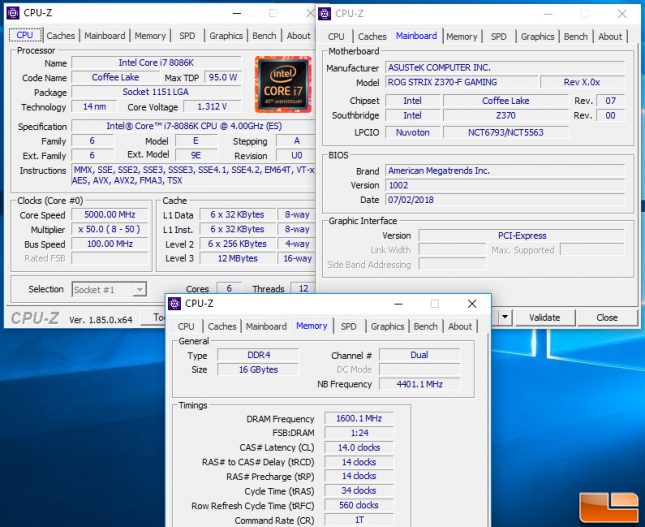The image size is (645, 527).
Task: Click the memory Type value DDR4
Action: (x=258, y=355)
